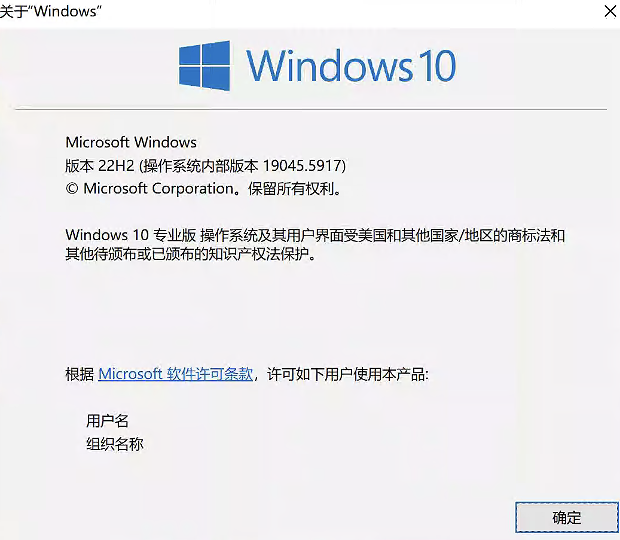Click the 其他待颁布或已颁布 paragraph line

[191, 254]
